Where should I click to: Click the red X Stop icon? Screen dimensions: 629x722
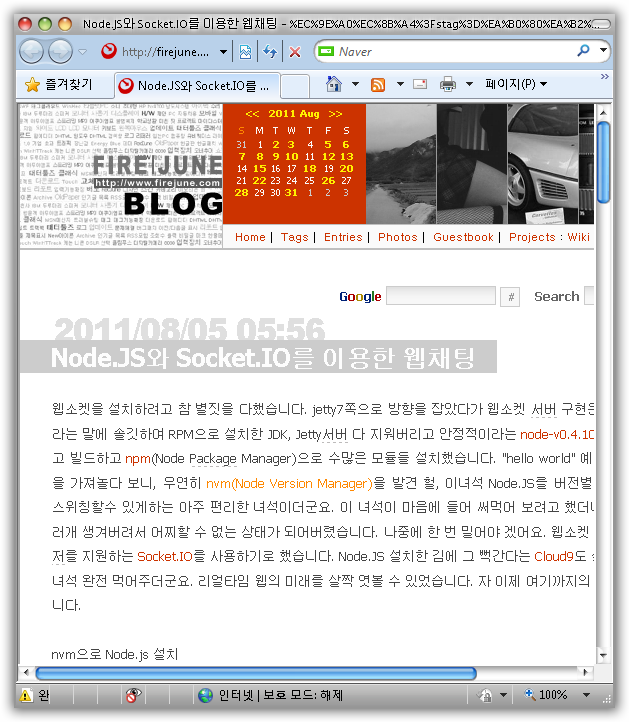coord(295,52)
